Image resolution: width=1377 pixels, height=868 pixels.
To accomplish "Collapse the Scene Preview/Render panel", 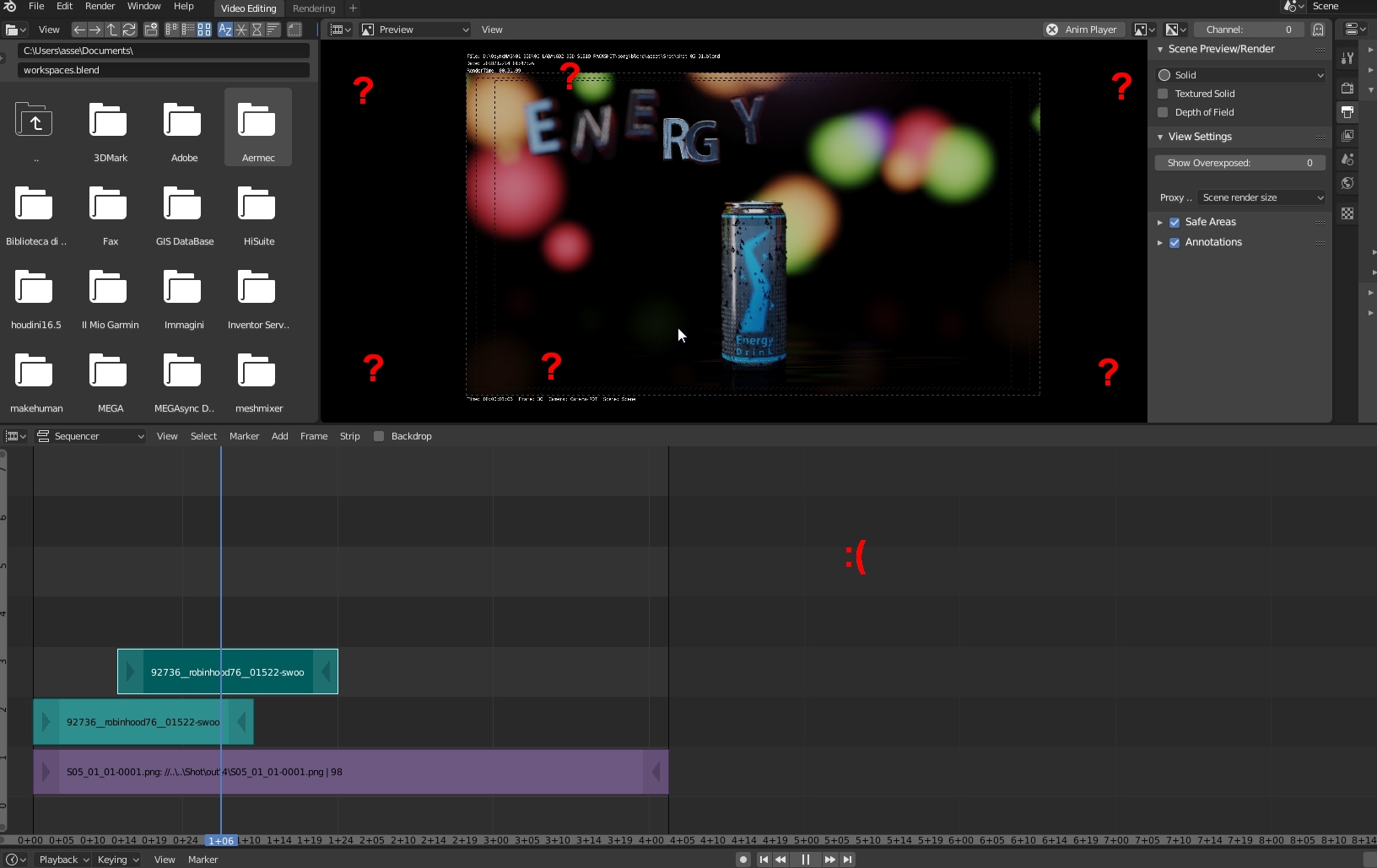I will 1160,49.
